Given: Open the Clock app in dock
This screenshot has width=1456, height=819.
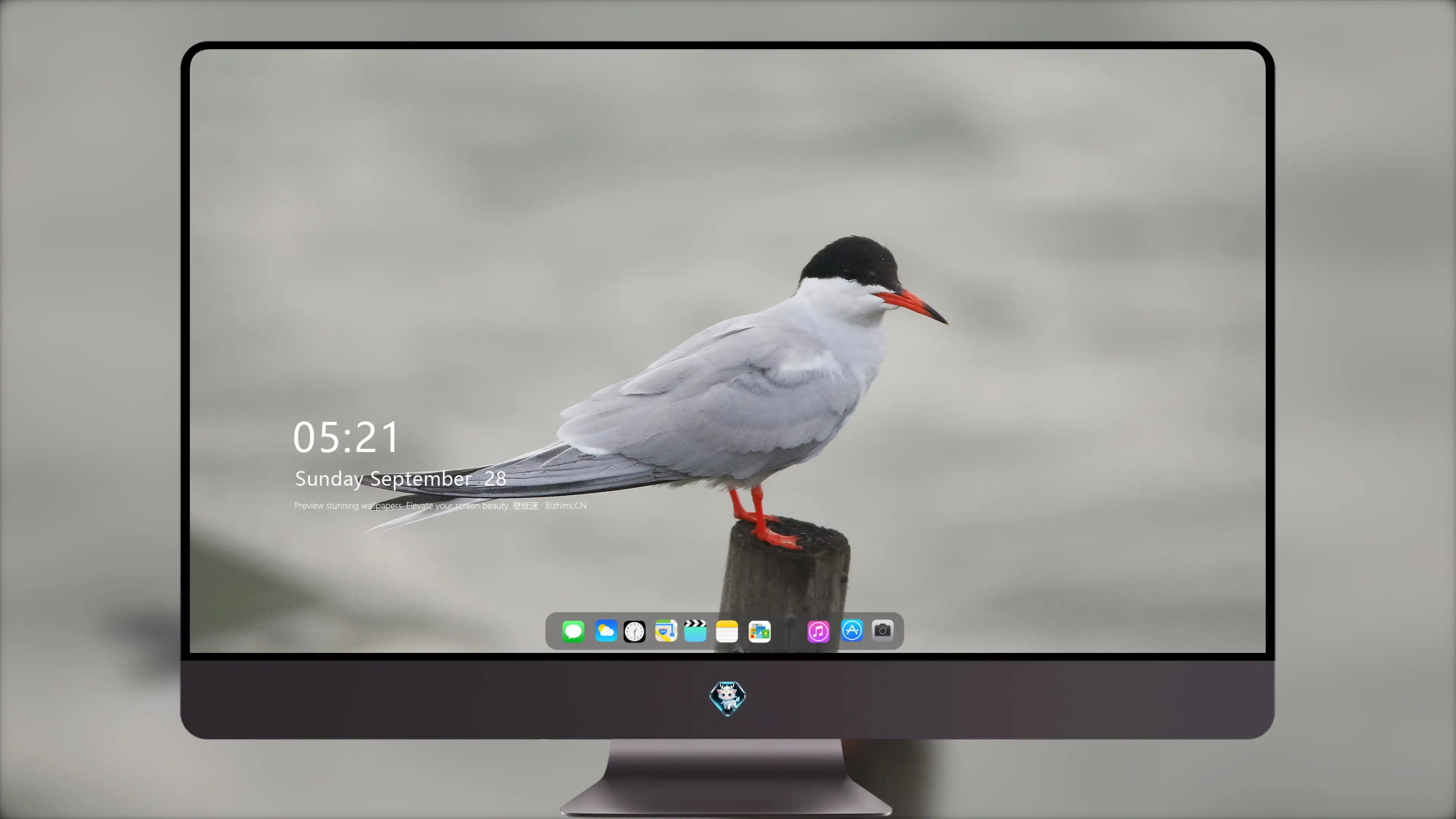Looking at the screenshot, I should tap(634, 631).
